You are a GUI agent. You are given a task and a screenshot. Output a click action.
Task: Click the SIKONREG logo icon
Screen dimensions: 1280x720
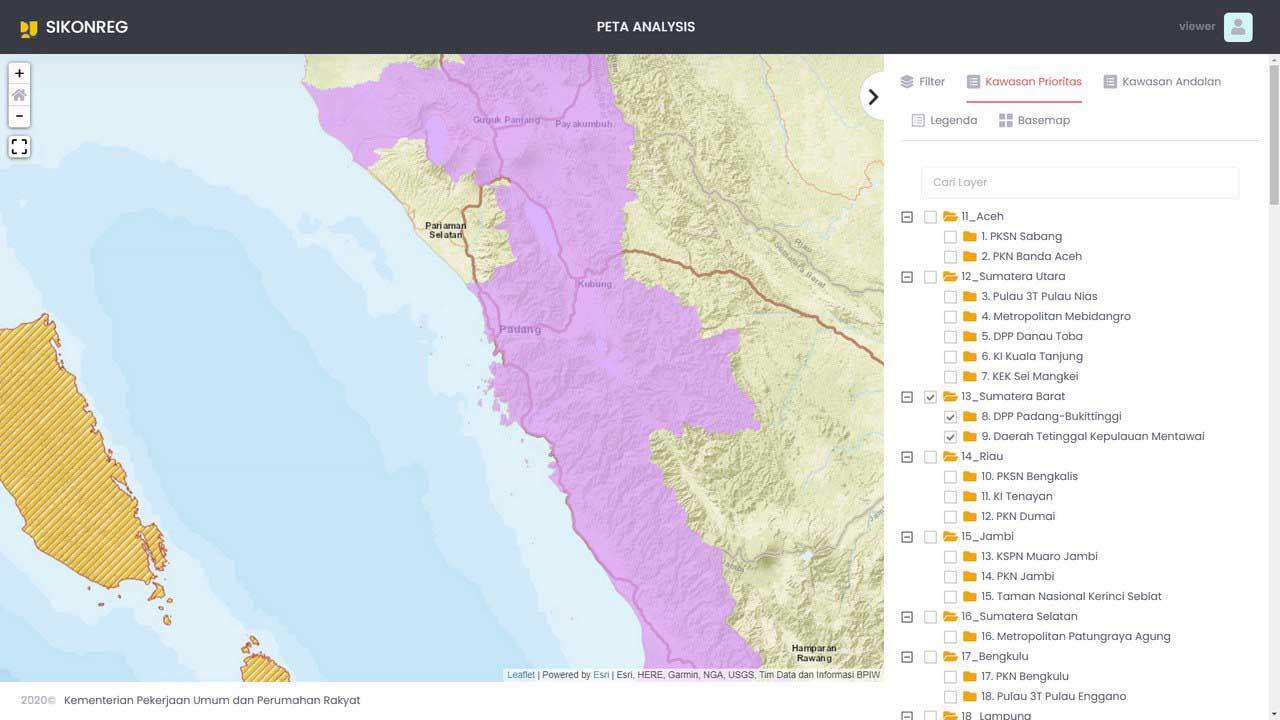click(29, 28)
